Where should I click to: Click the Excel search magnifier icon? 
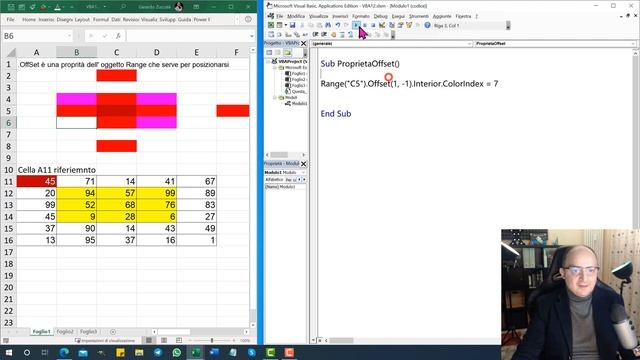coord(123,7)
